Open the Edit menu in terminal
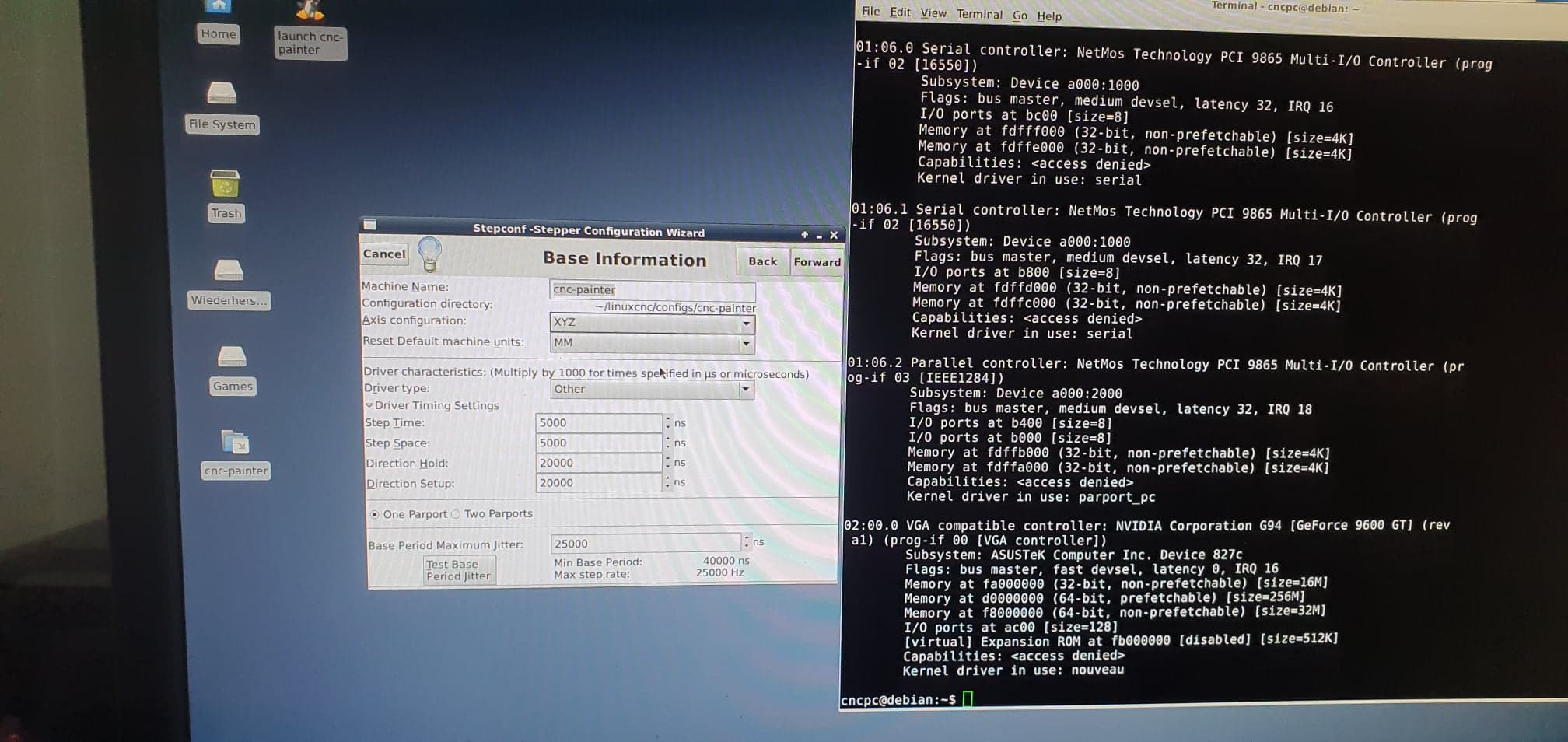 click(x=900, y=12)
